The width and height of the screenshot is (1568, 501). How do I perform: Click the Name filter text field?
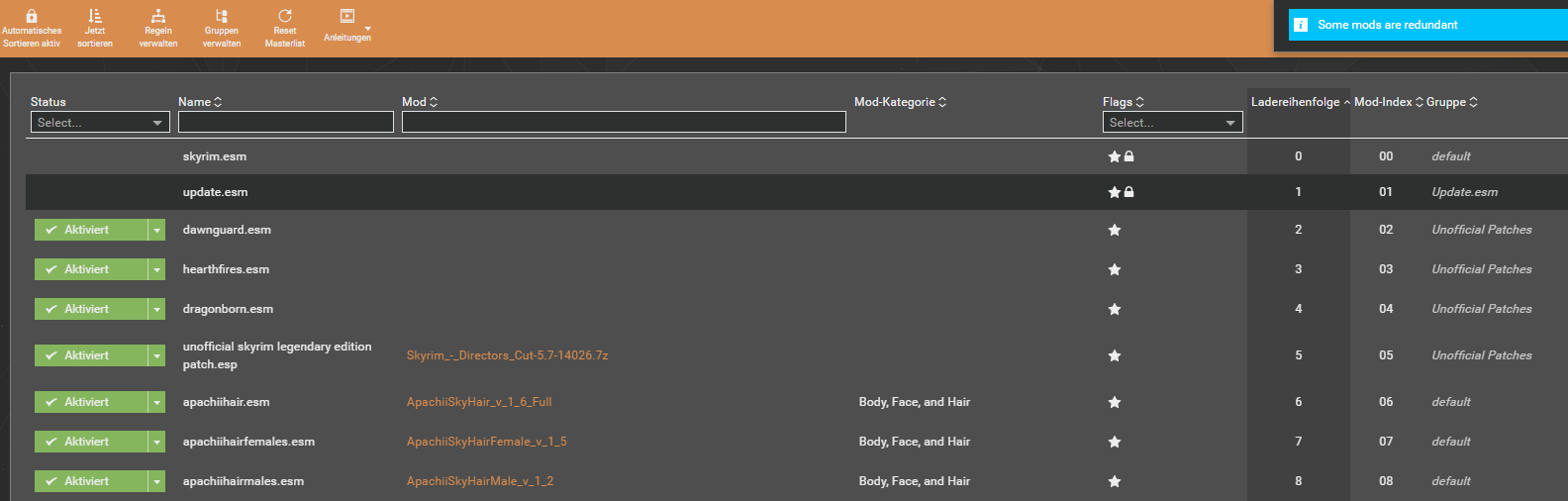[286, 123]
